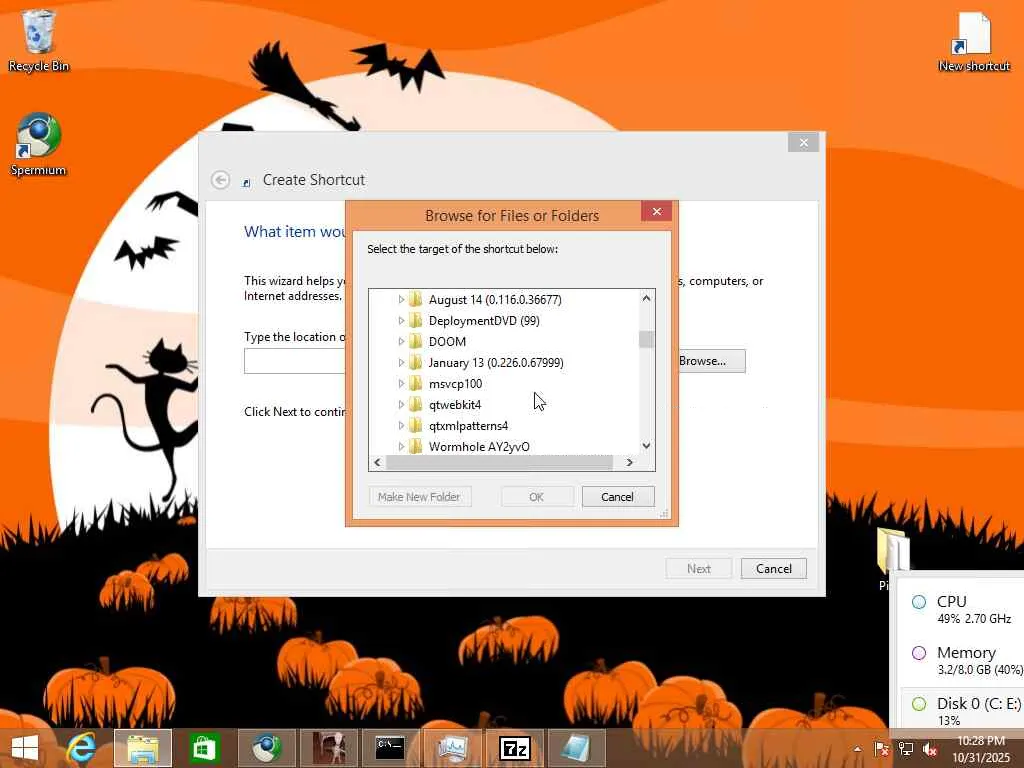
Task: Click the Browse... button in wizard
Action: coord(709,360)
